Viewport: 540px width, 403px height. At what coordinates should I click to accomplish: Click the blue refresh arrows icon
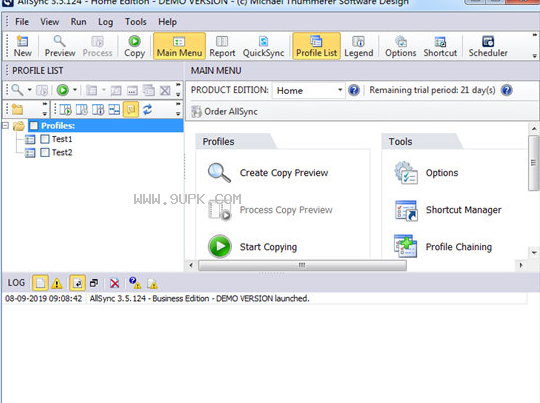148,110
